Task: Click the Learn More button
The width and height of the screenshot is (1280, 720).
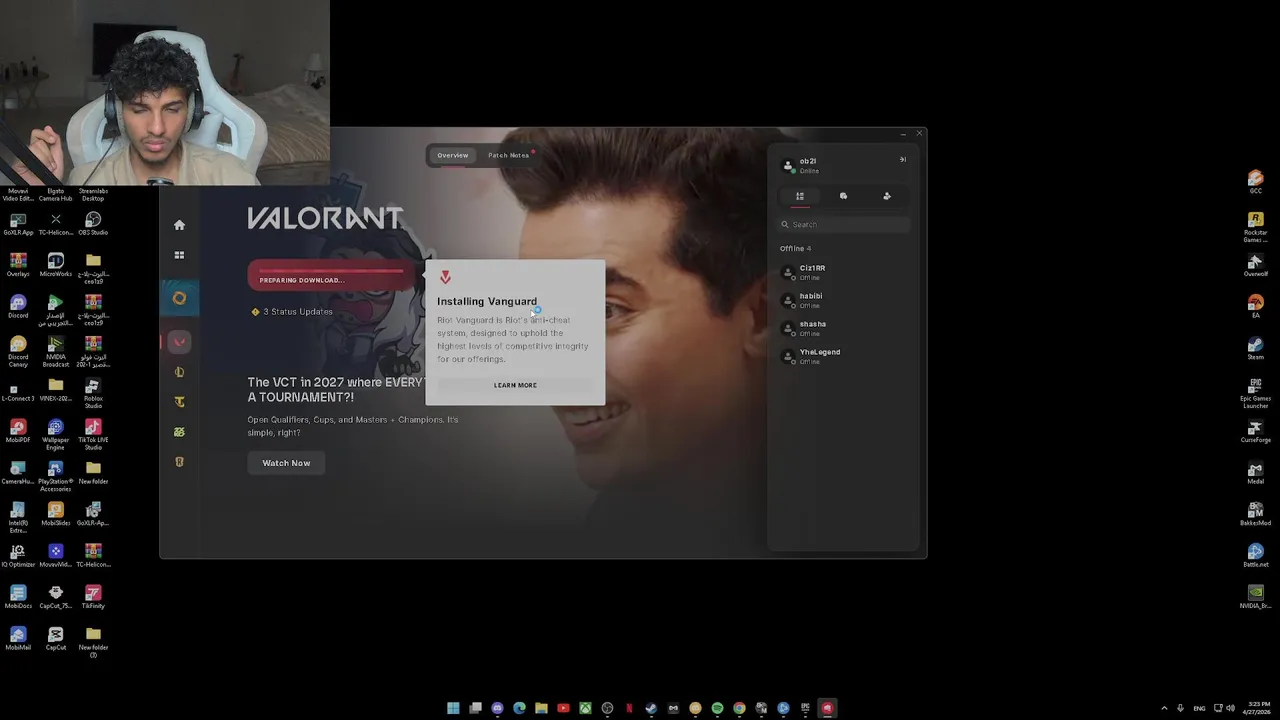Action: (x=515, y=385)
